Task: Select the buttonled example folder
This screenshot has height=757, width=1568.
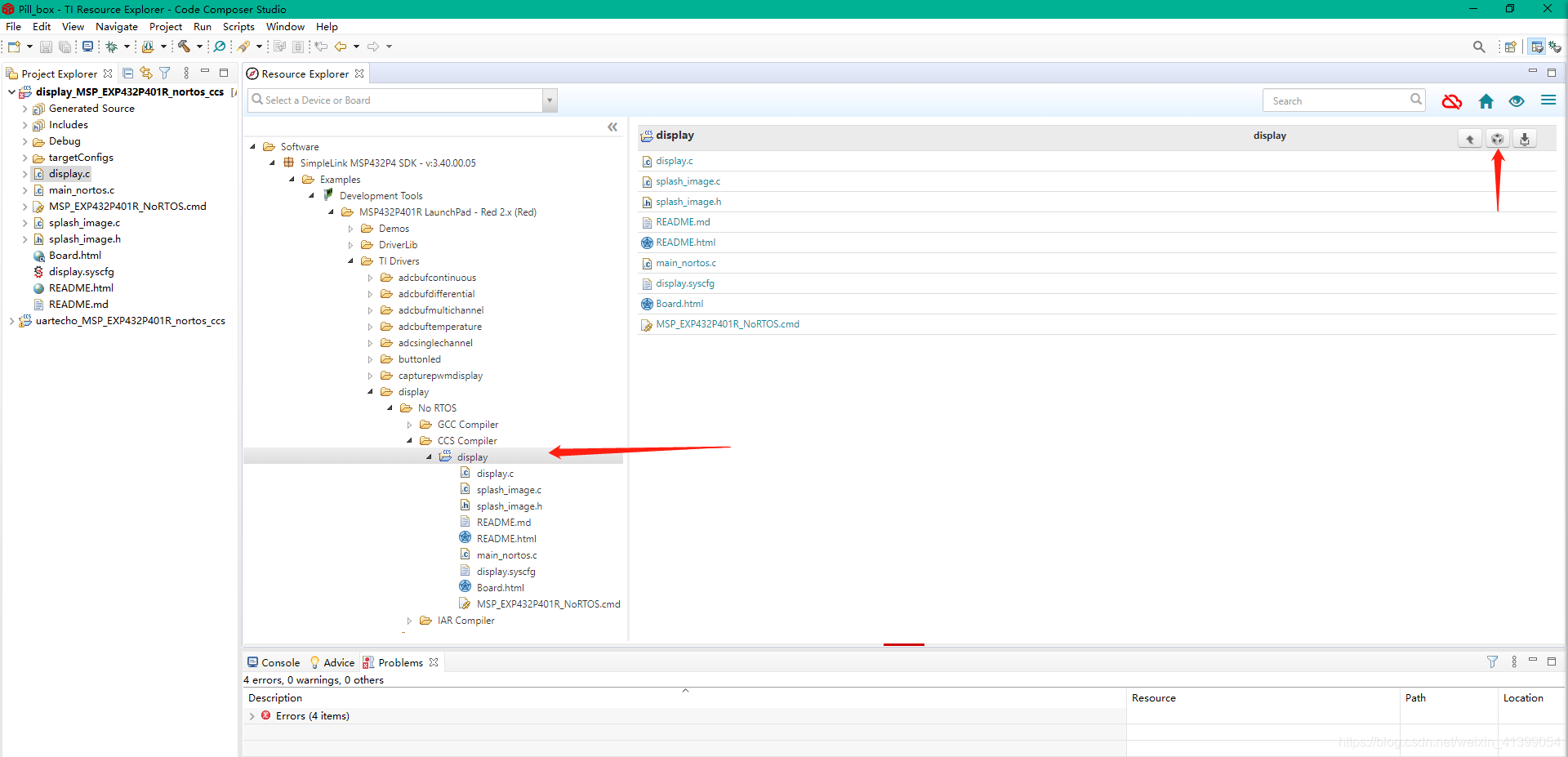Action: tap(419, 359)
